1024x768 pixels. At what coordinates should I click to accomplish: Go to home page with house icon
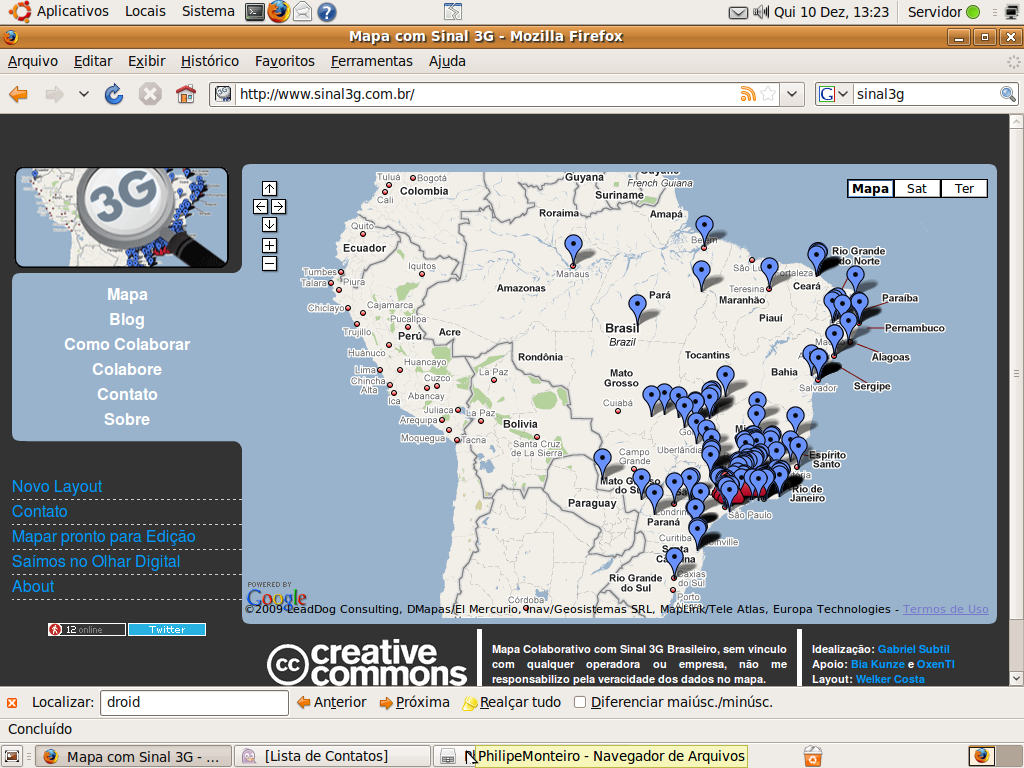(186, 95)
